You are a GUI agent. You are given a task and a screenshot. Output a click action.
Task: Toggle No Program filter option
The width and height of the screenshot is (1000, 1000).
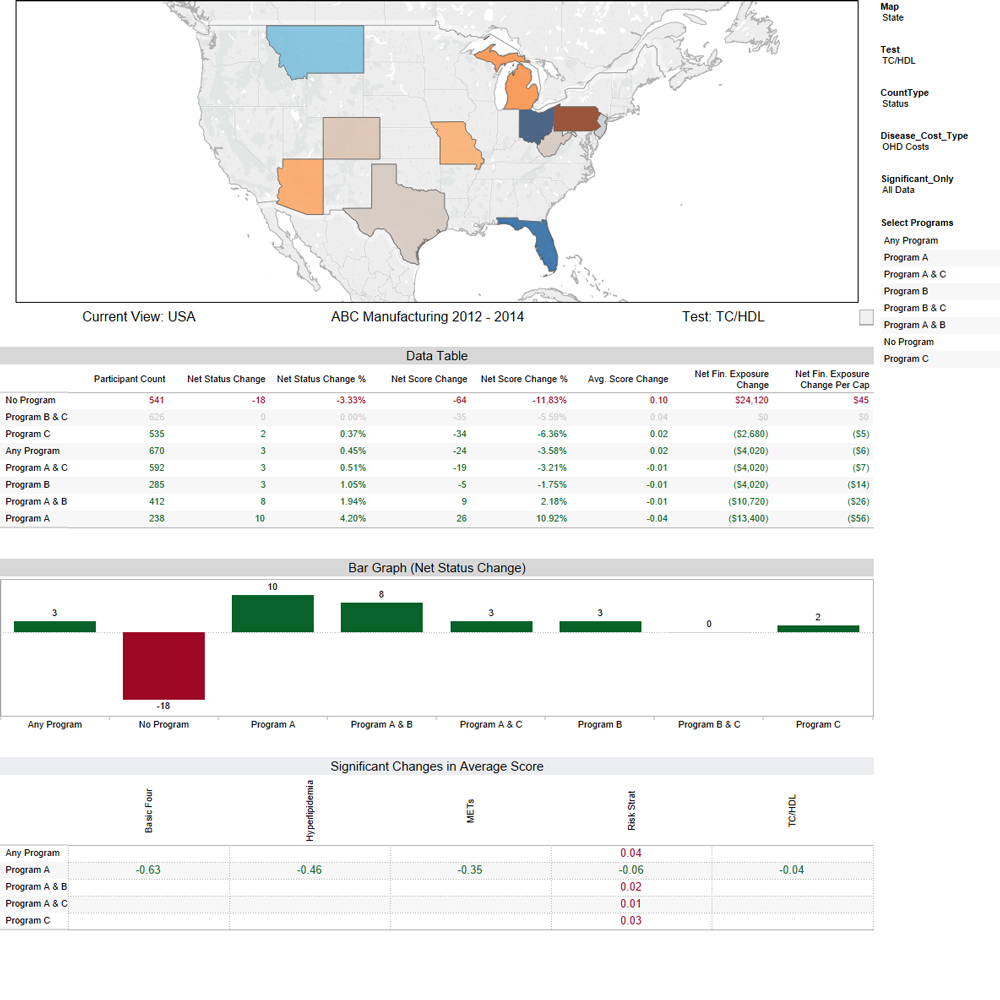(x=908, y=342)
